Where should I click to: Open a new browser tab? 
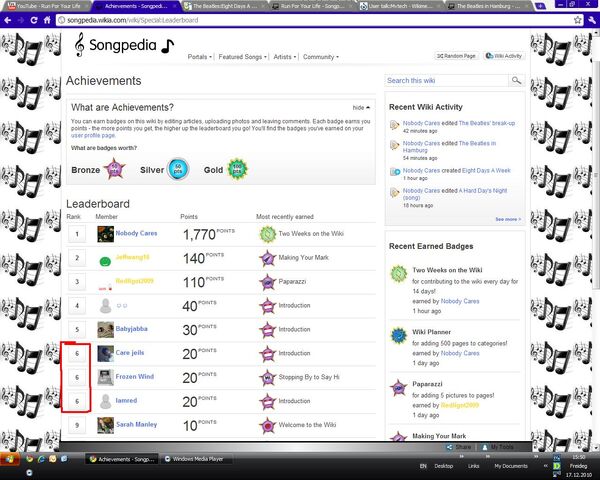(x=540, y=6)
